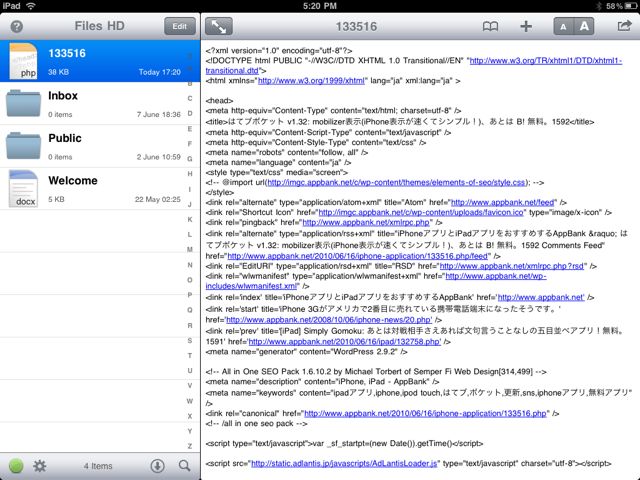Viewport: 640px width, 480px height.
Task: Tap the Today 17:20 timestamp
Action: [x=160, y=72]
